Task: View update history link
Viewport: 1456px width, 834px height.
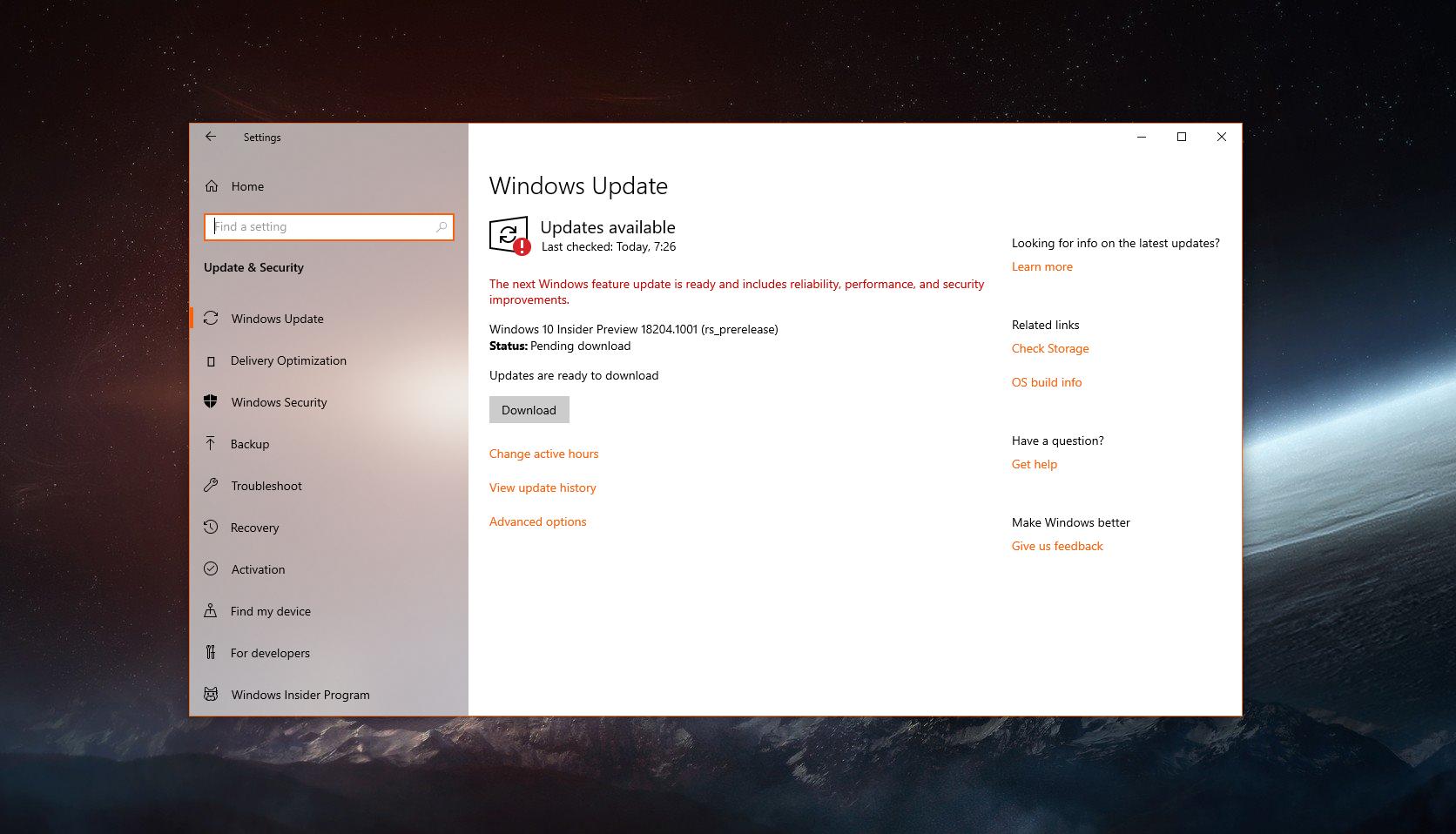Action: point(543,488)
